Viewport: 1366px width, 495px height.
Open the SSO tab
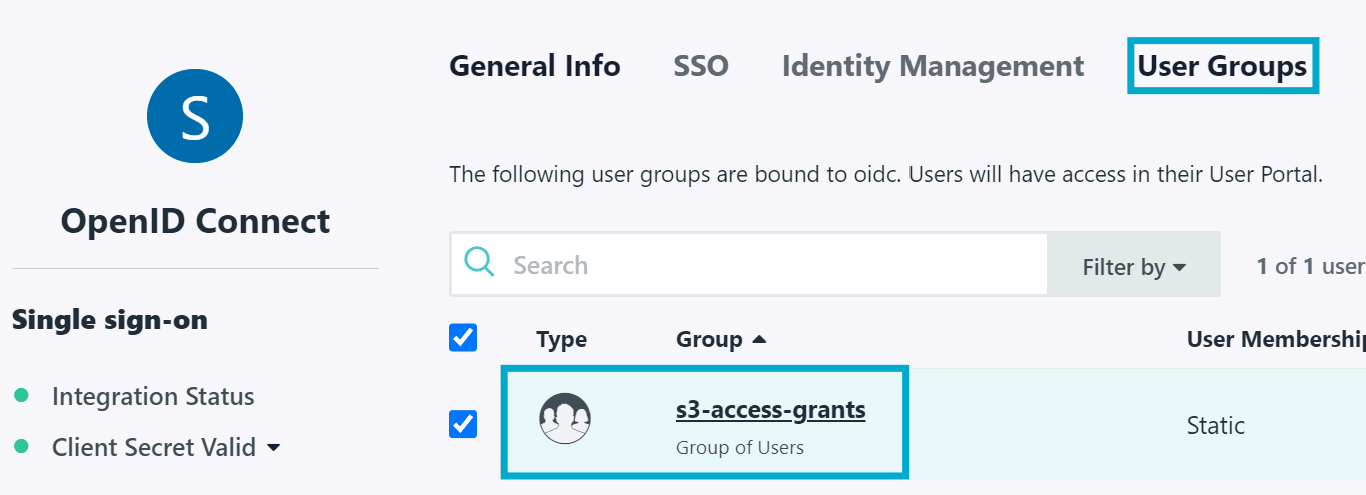(701, 66)
